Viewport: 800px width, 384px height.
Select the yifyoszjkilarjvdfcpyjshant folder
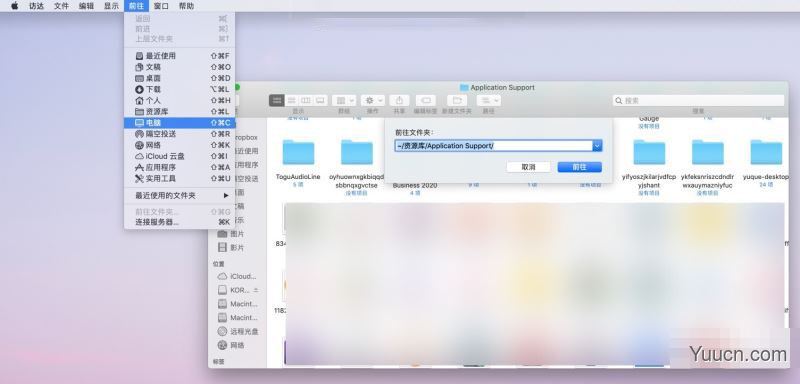[649, 152]
